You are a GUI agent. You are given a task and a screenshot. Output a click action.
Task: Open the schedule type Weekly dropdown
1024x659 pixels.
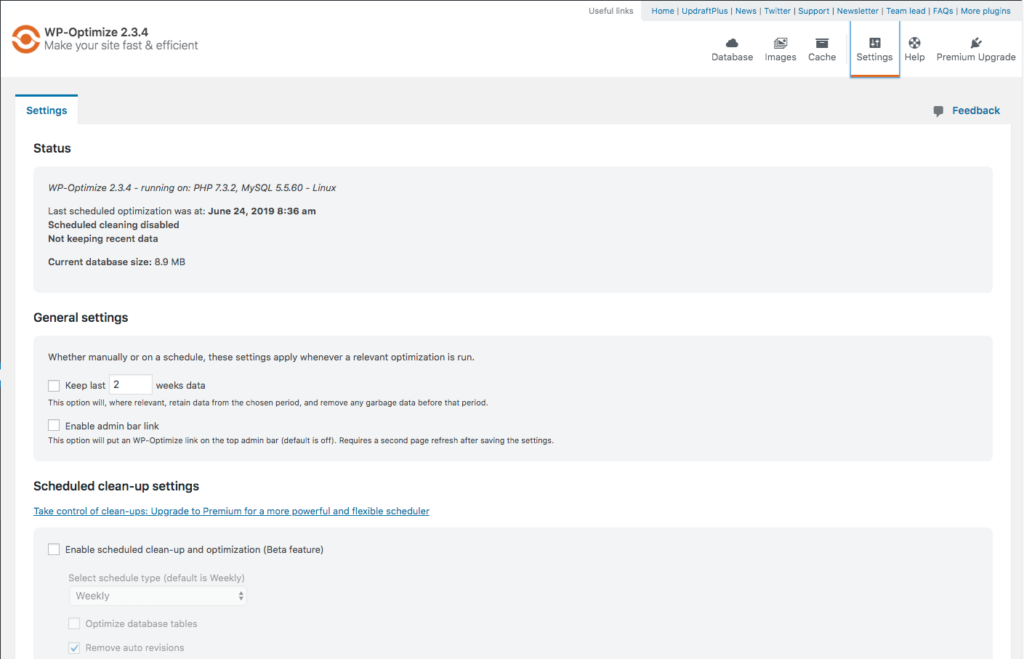tap(155, 598)
